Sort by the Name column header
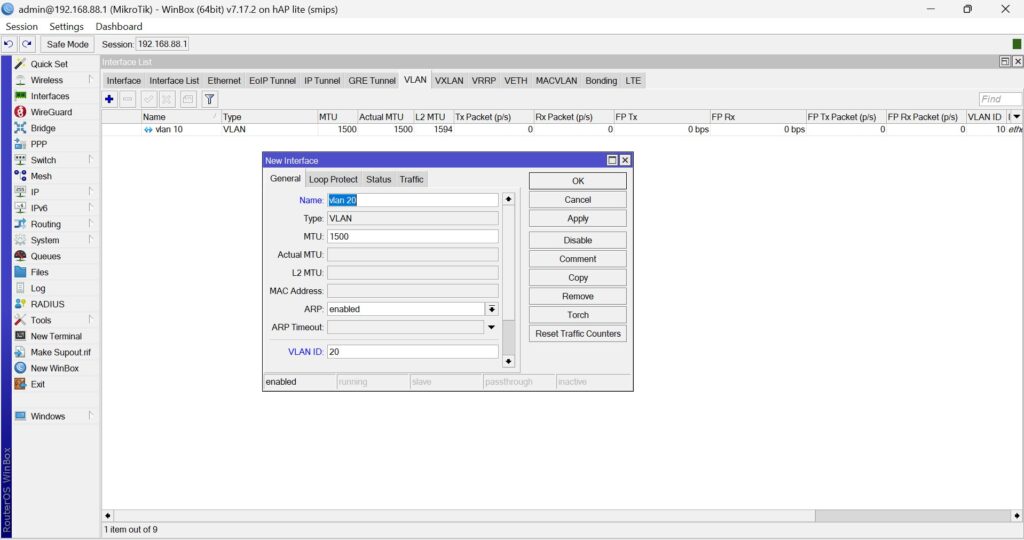Screen dimensions: 1024x540 (180, 117)
